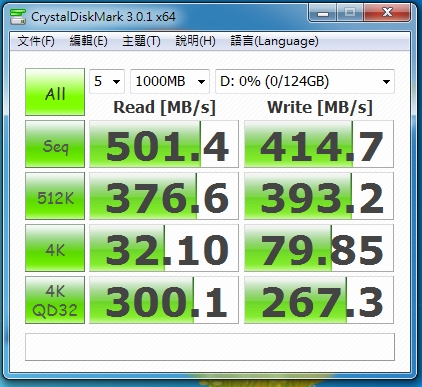Expand the D: drive selection dropdown
This screenshot has height=387, width=422.
[305, 81]
